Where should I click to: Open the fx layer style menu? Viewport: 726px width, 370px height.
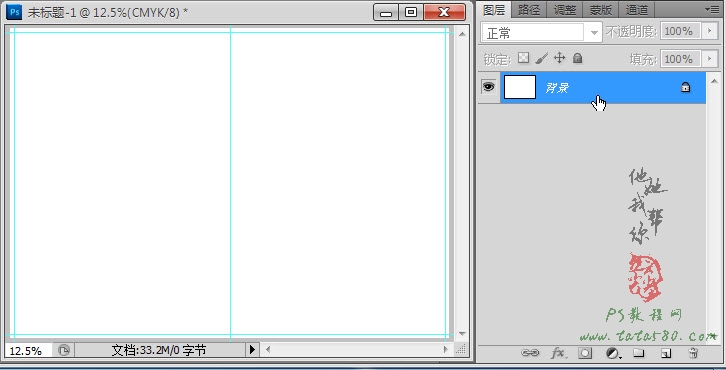[558, 353]
